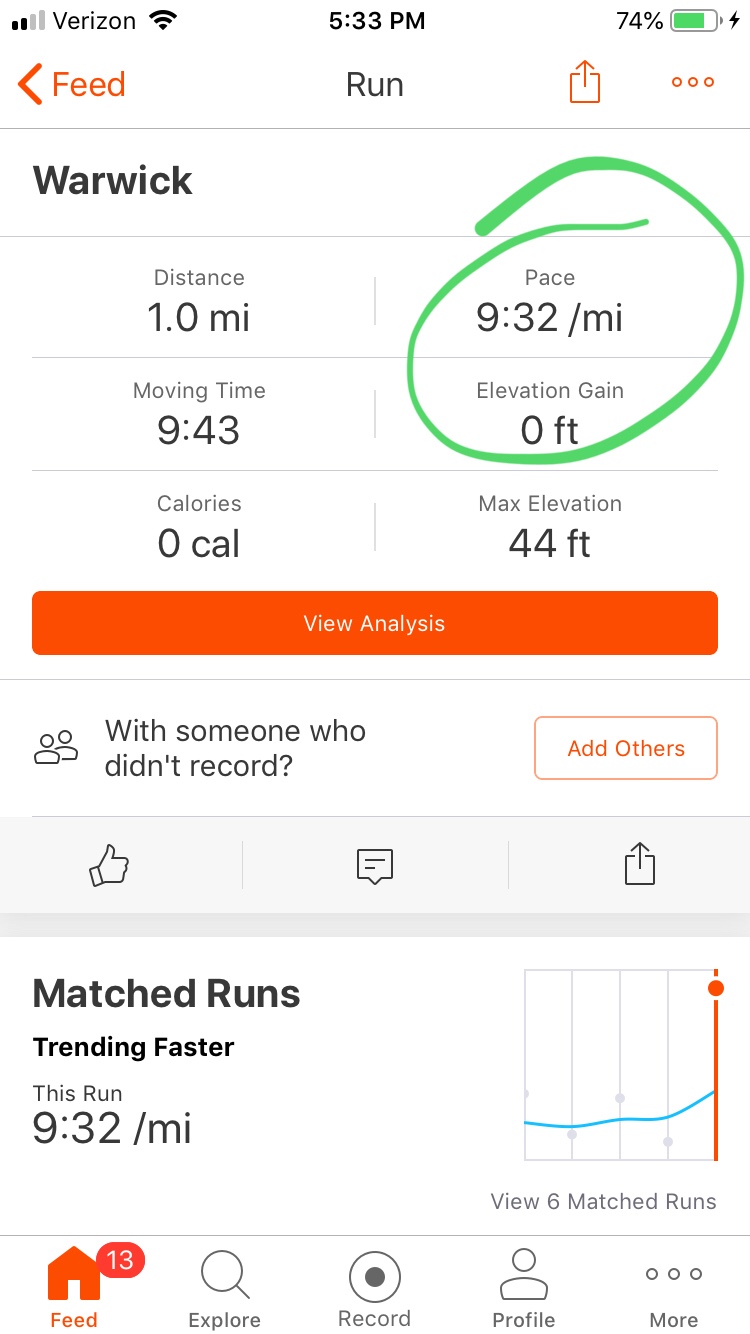Start recording with the Record icon
This screenshot has width=750, height=1334.
pos(375,1276)
